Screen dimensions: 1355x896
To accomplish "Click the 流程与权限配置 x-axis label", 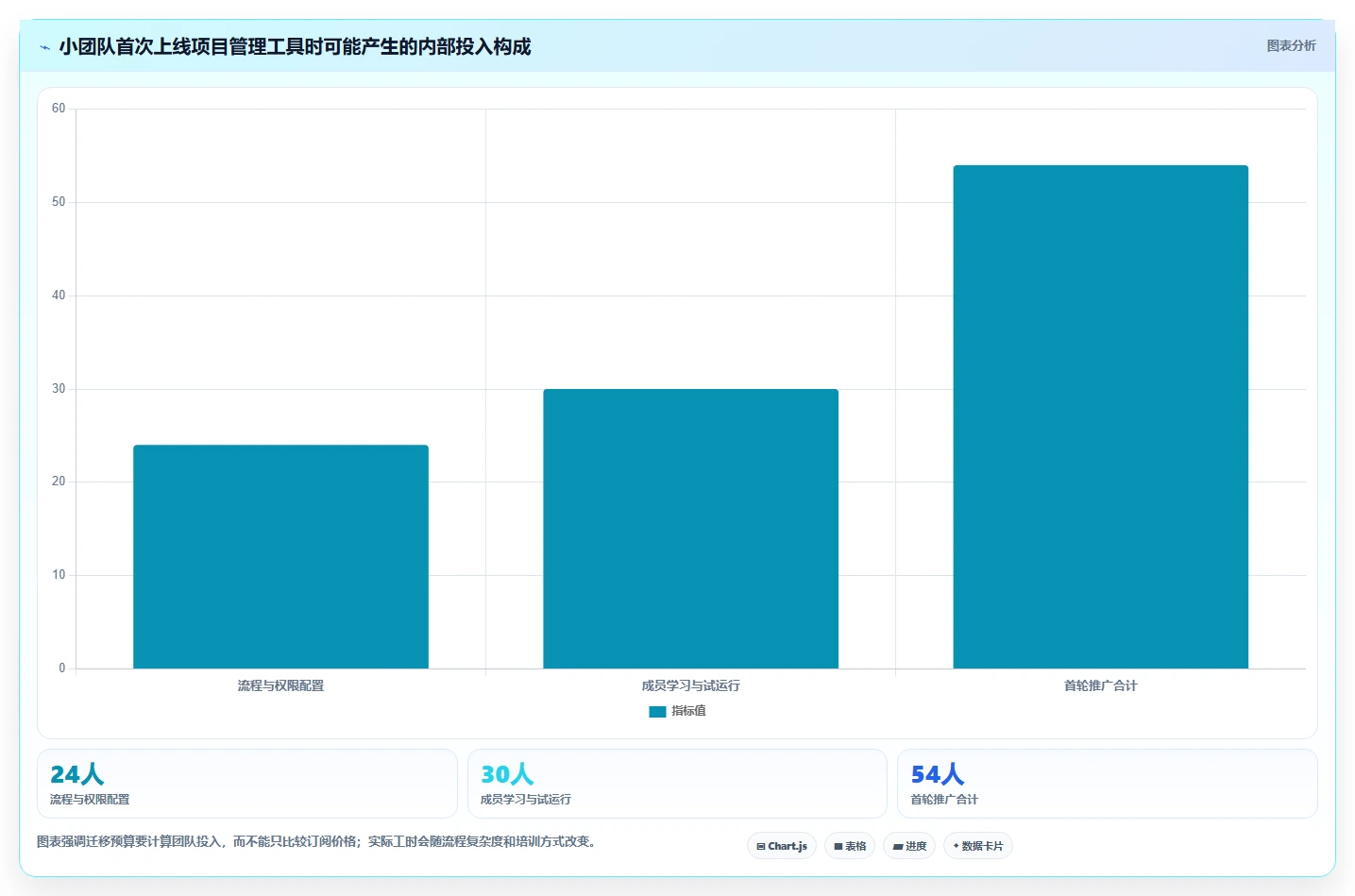I will point(280,685).
